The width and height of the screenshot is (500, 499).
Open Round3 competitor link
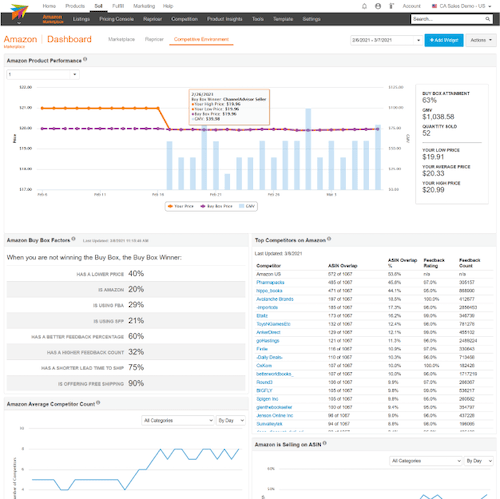coord(264,382)
